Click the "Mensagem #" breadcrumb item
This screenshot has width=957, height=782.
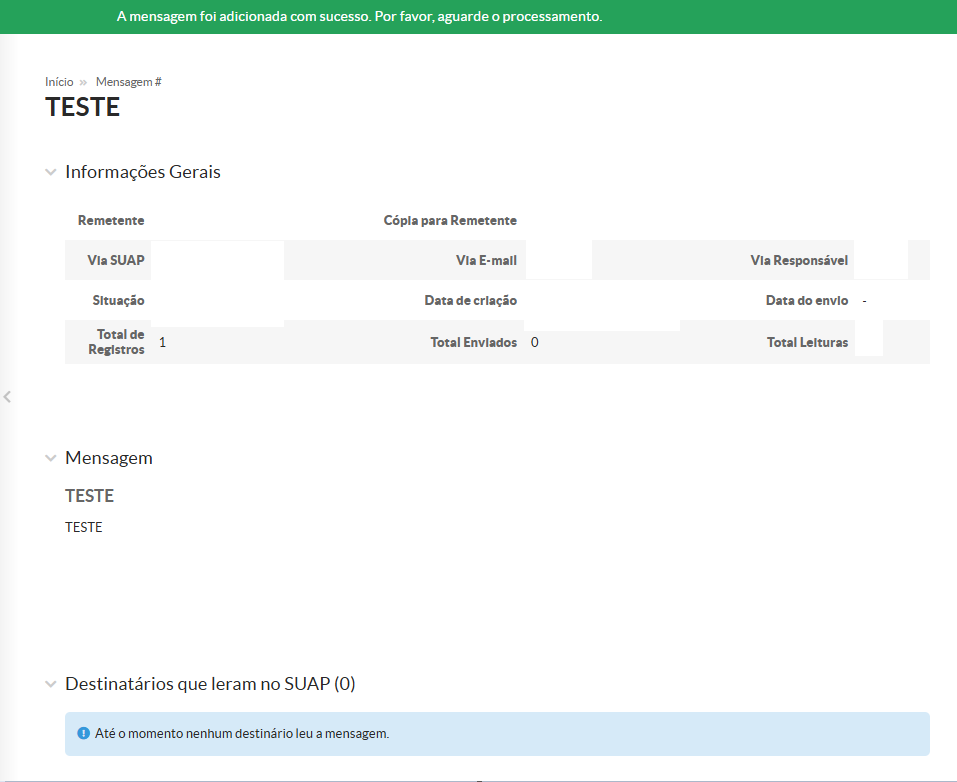pyautogui.click(x=128, y=82)
